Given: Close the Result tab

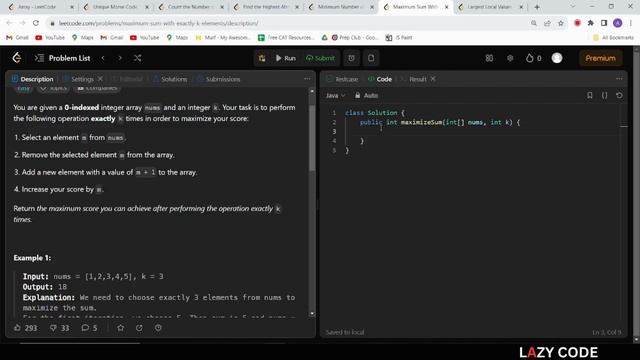Looking at the screenshot, I should pos(433,79).
